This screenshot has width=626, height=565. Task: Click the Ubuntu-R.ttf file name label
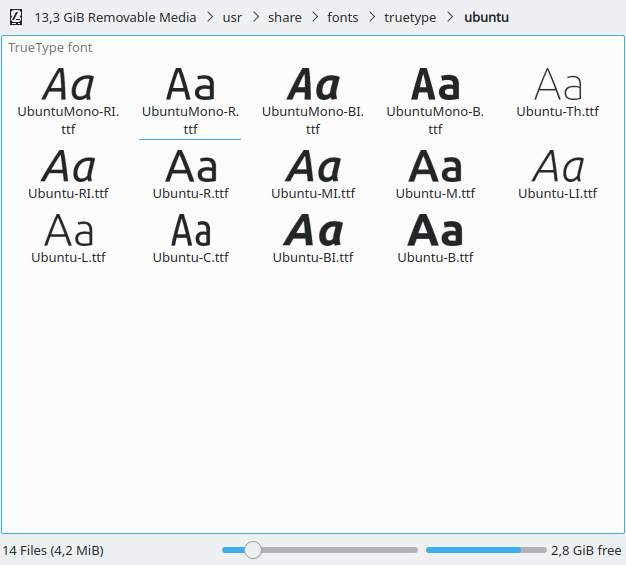coord(191,194)
